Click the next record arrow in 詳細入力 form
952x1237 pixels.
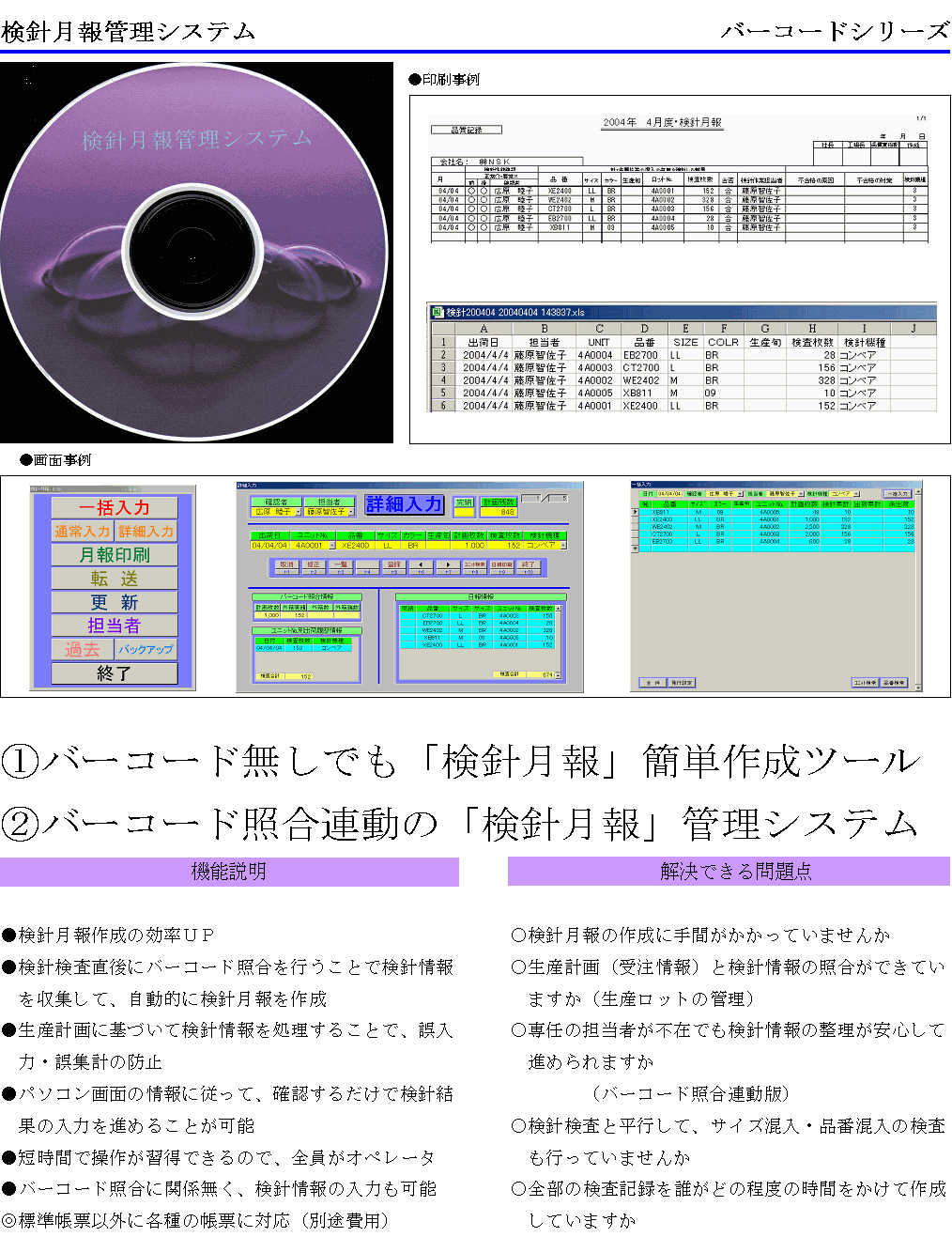point(448,565)
